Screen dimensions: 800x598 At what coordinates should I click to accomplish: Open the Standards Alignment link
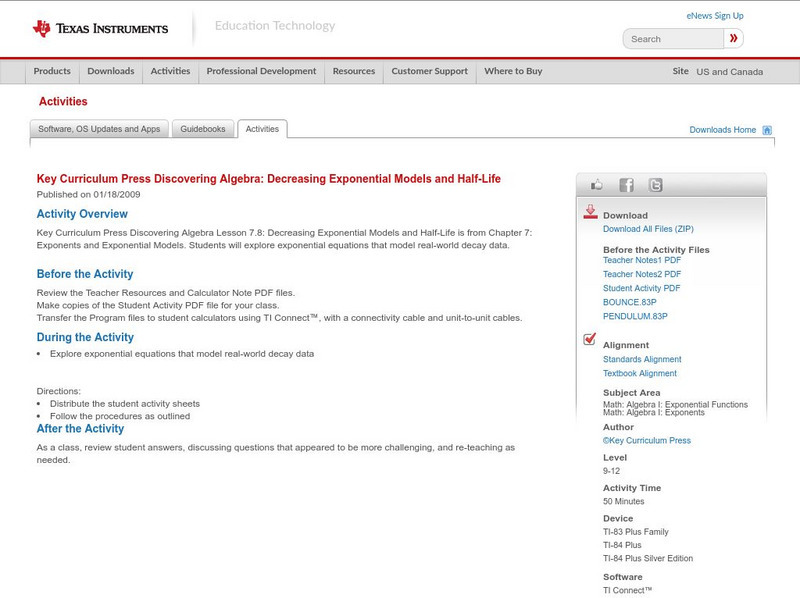642,359
